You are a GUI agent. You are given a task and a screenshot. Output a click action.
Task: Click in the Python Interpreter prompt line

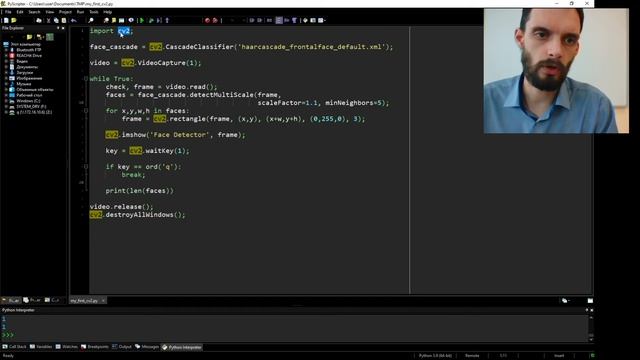point(294,335)
